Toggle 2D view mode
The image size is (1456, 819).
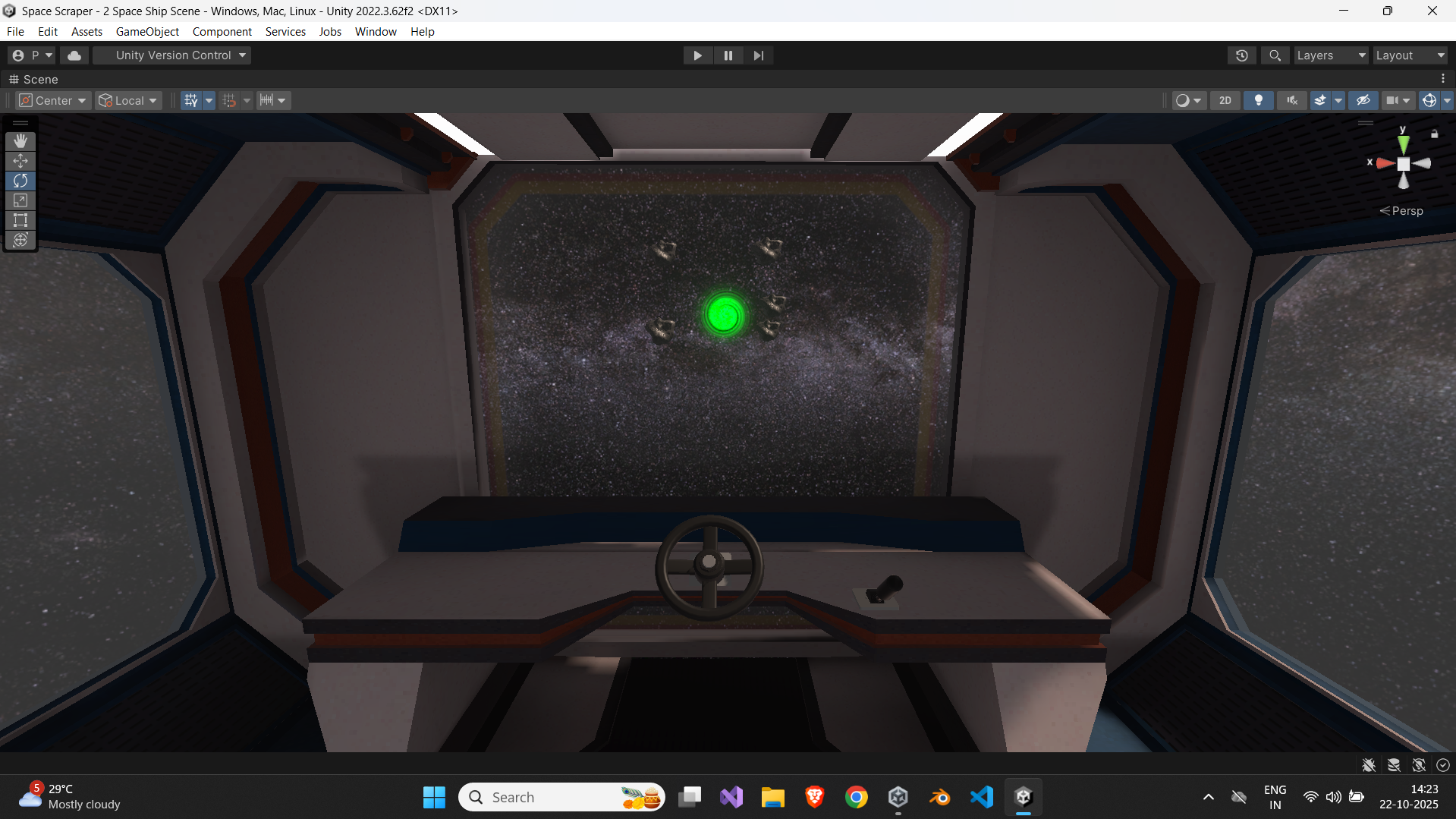[1225, 100]
